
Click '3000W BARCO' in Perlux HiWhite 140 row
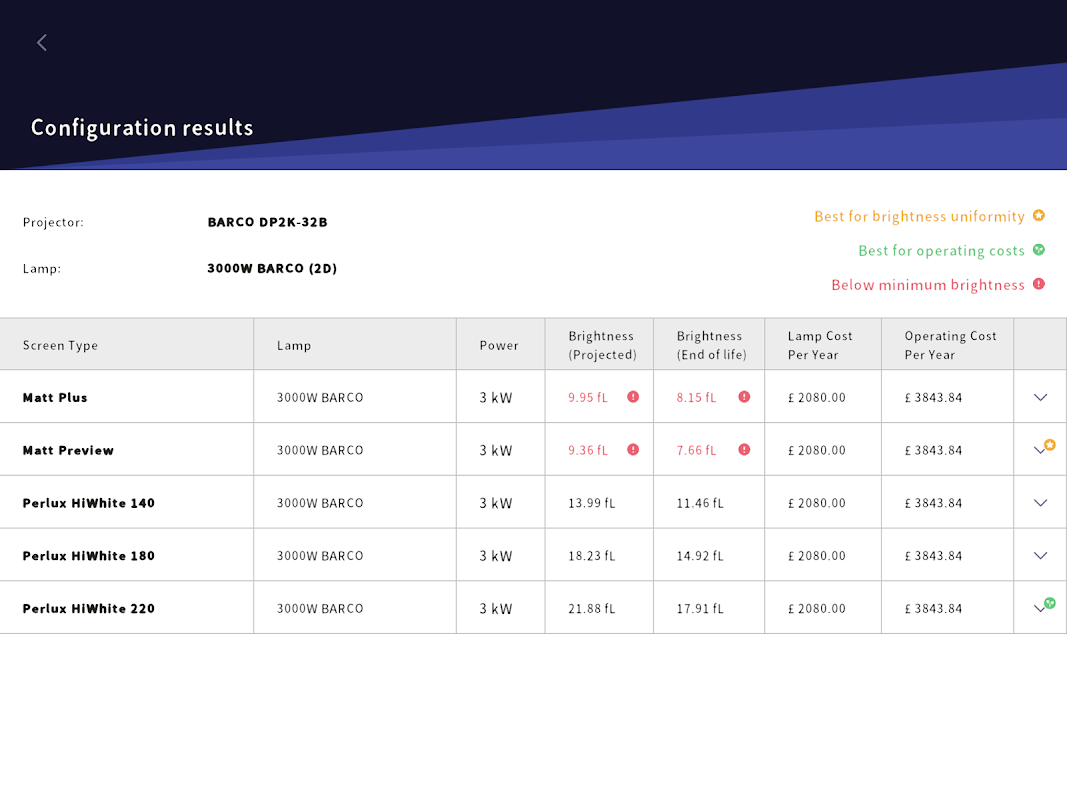[320, 503]
